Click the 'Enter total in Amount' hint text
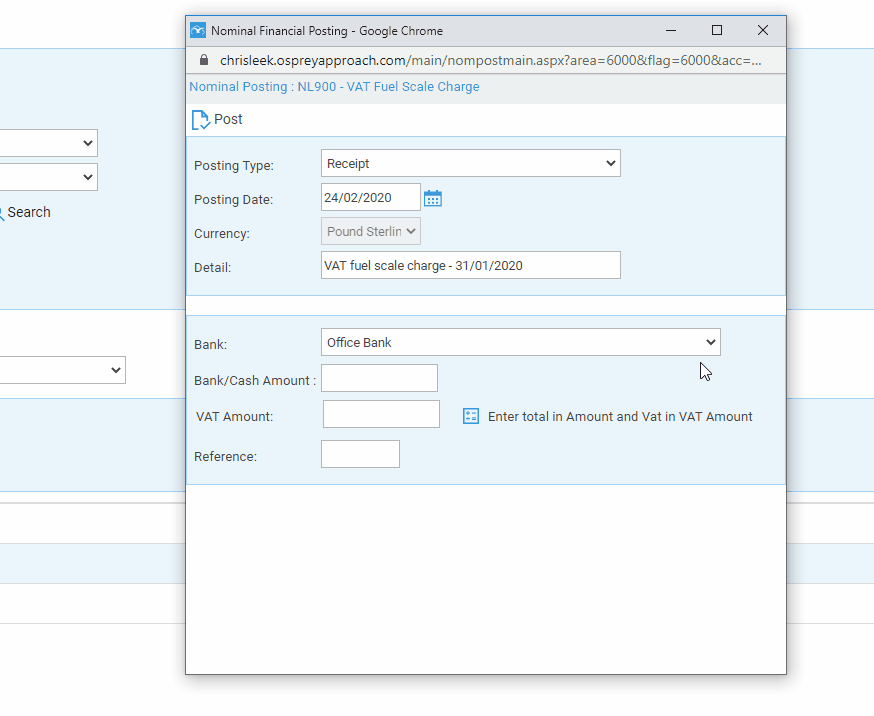The width and height of the screenshot is (874, 716). click(620, 417)
